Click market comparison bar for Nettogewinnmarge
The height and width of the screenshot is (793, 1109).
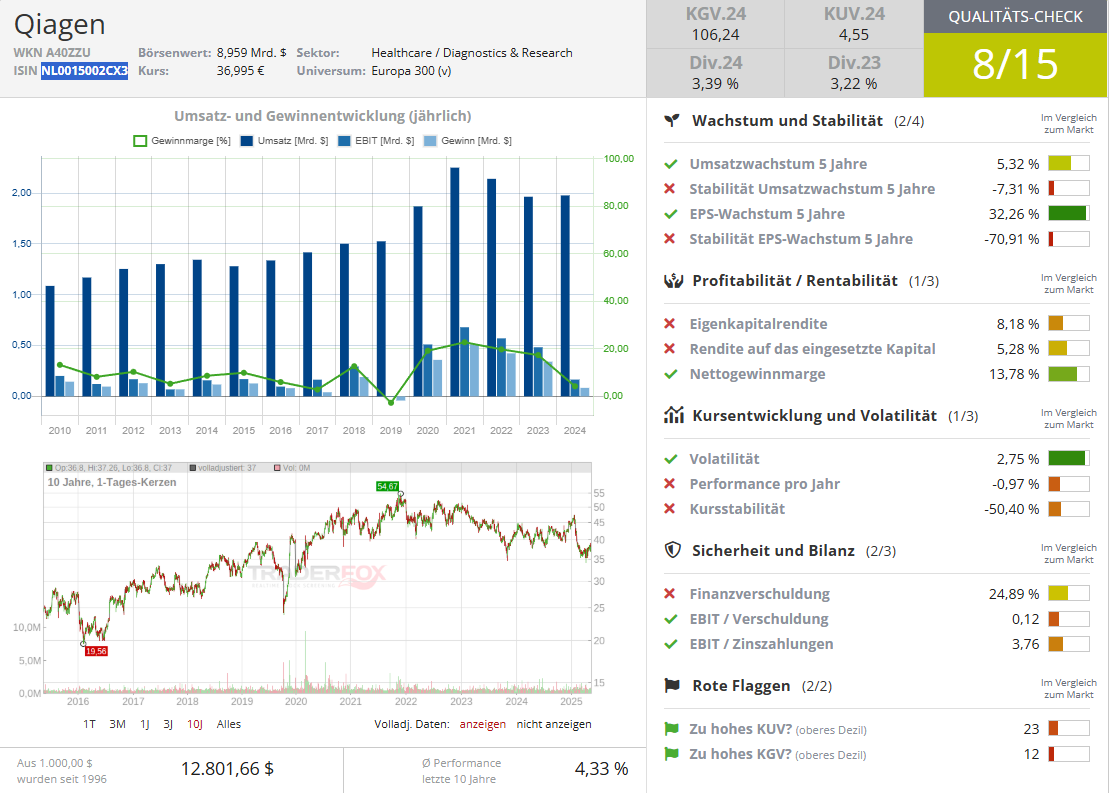(1069, 374)
